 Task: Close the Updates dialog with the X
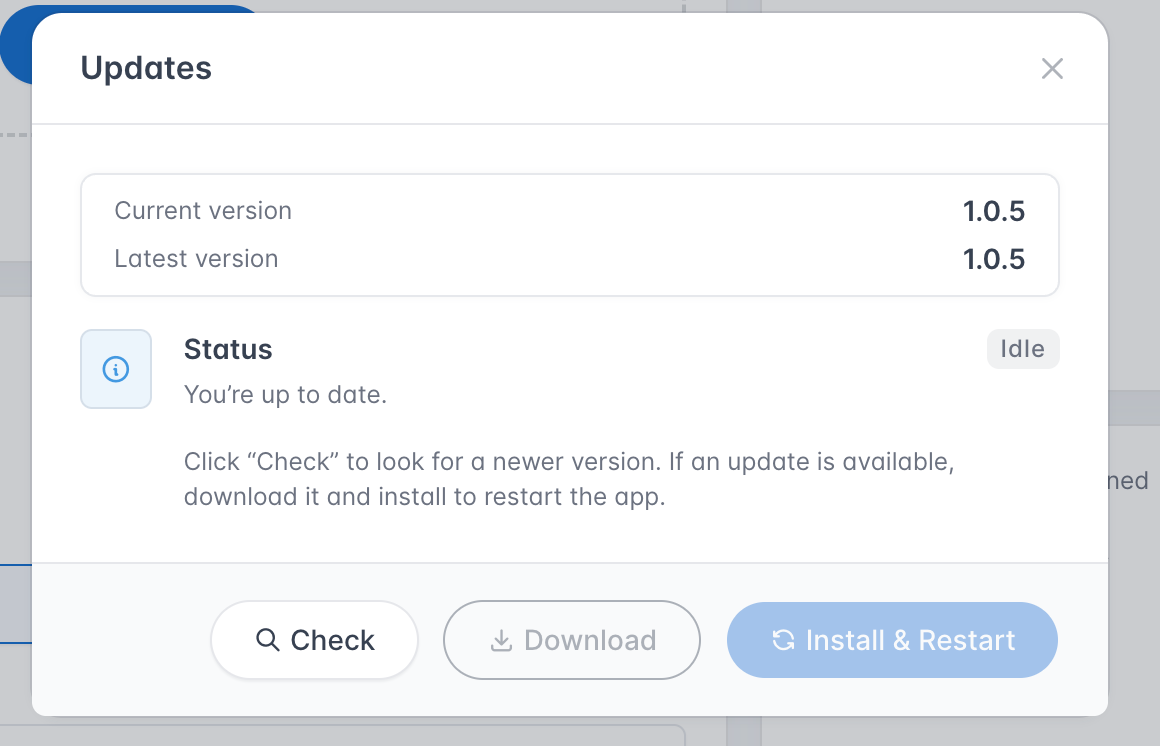coord(1052,68)
